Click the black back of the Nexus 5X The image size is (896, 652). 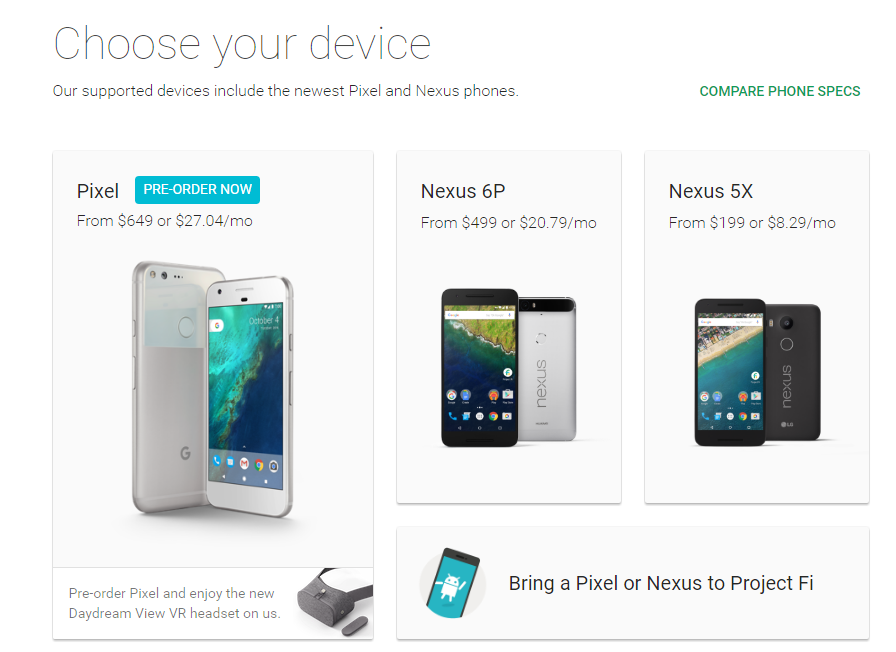point(793,372)
